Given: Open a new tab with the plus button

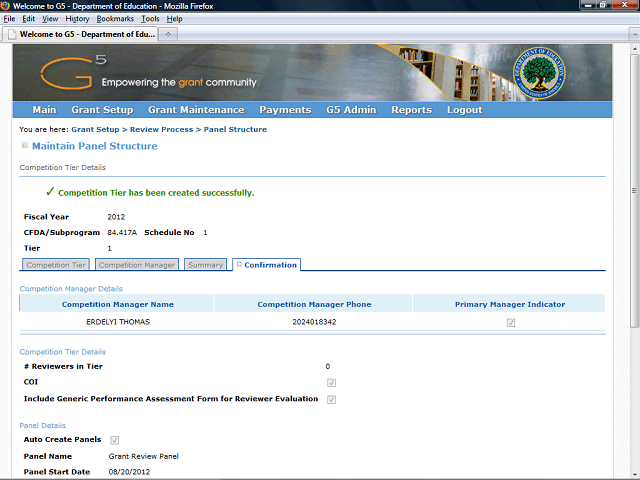Looking at the screenshot, I should (x=168, y=34).
